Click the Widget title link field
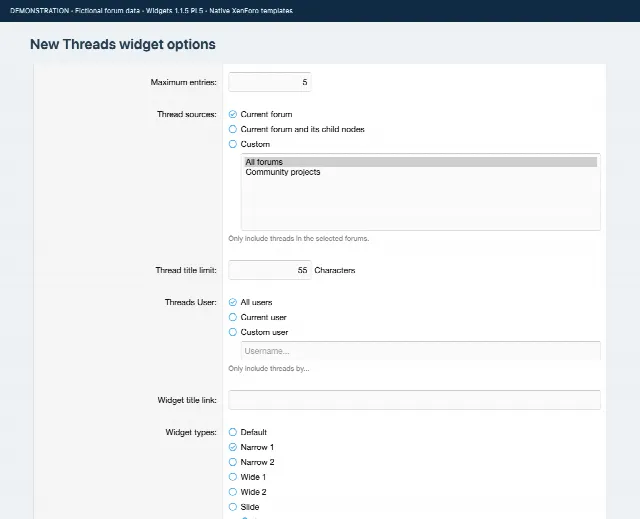This screenshot has height=519, width=640. pyautogui.click(x=414, y=400)
